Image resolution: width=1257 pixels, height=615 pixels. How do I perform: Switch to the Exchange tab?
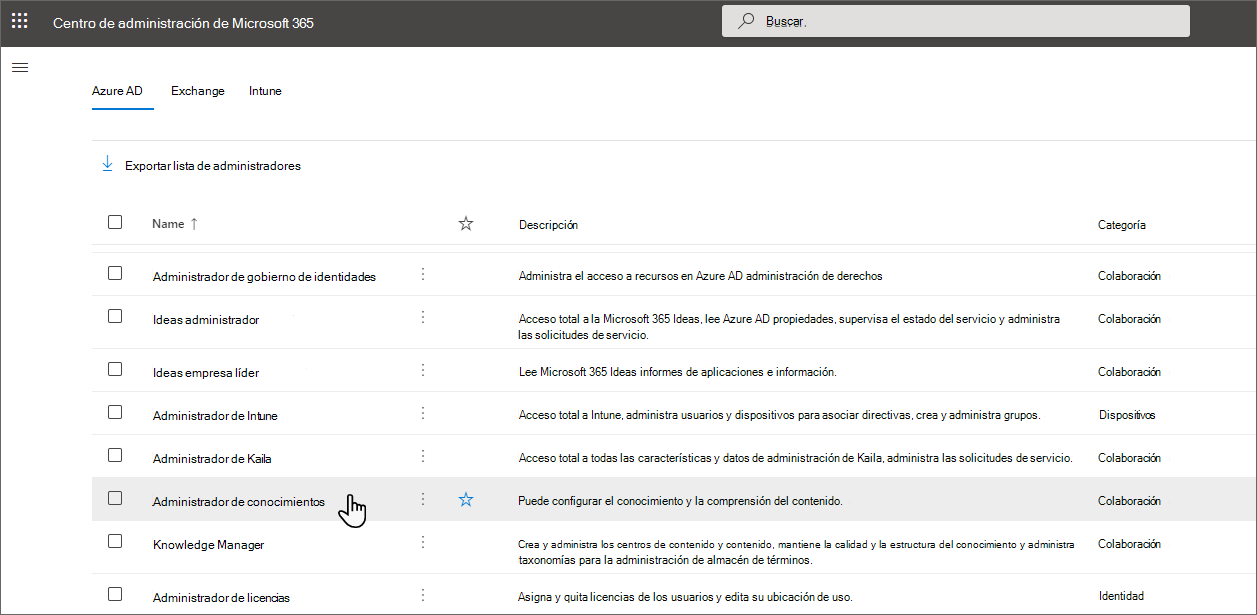(197, 90)
